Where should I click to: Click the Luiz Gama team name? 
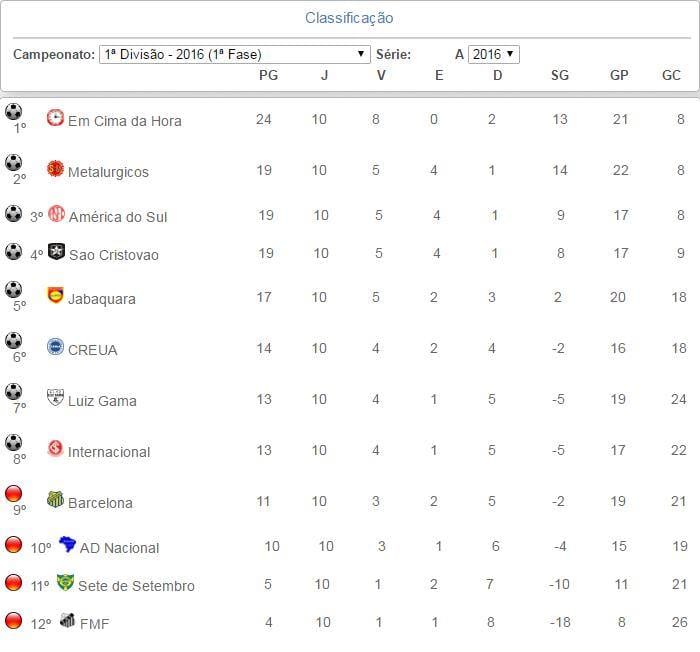(x=102, y=401)
